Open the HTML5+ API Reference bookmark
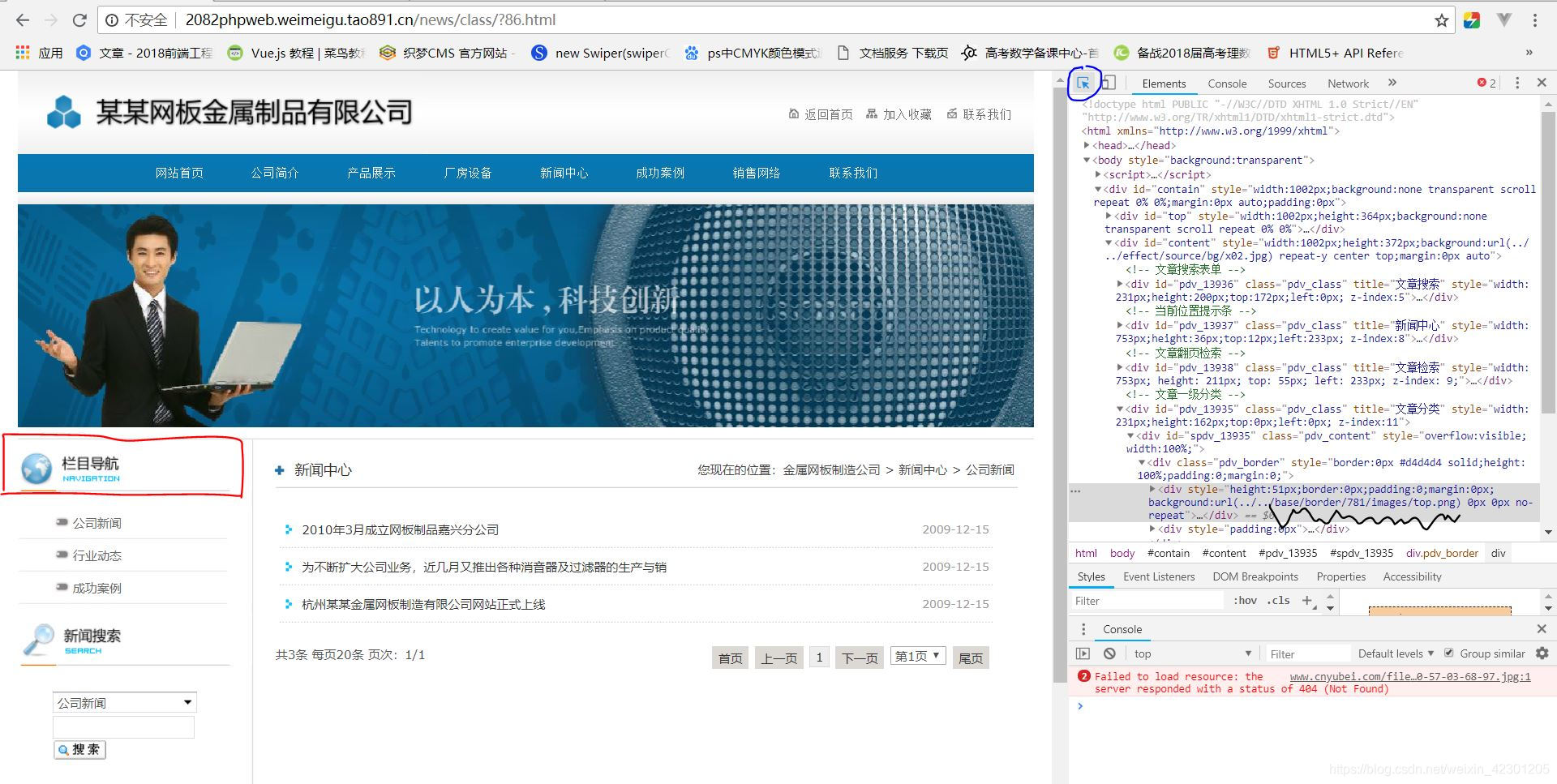The height and width of the screenshot is (784, 1557). (1335, 53)
